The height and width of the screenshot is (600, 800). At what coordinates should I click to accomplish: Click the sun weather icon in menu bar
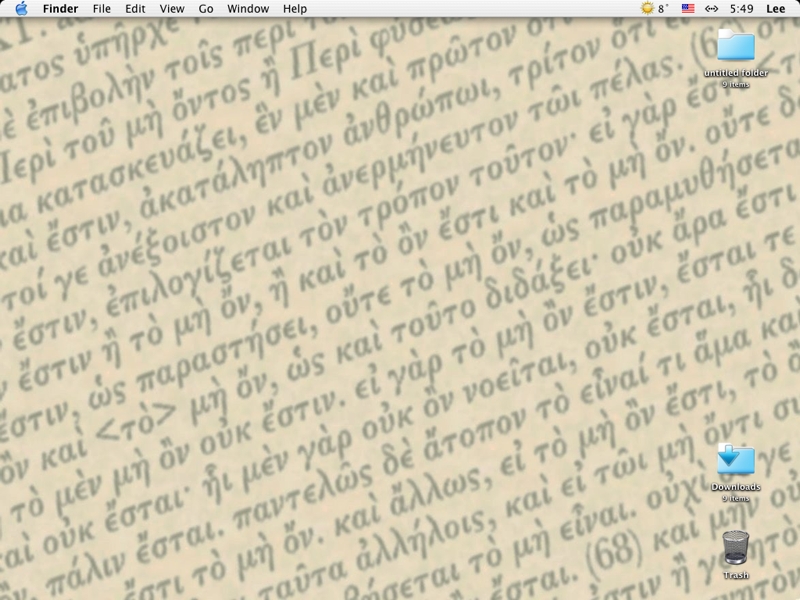[x=647, y=9]
